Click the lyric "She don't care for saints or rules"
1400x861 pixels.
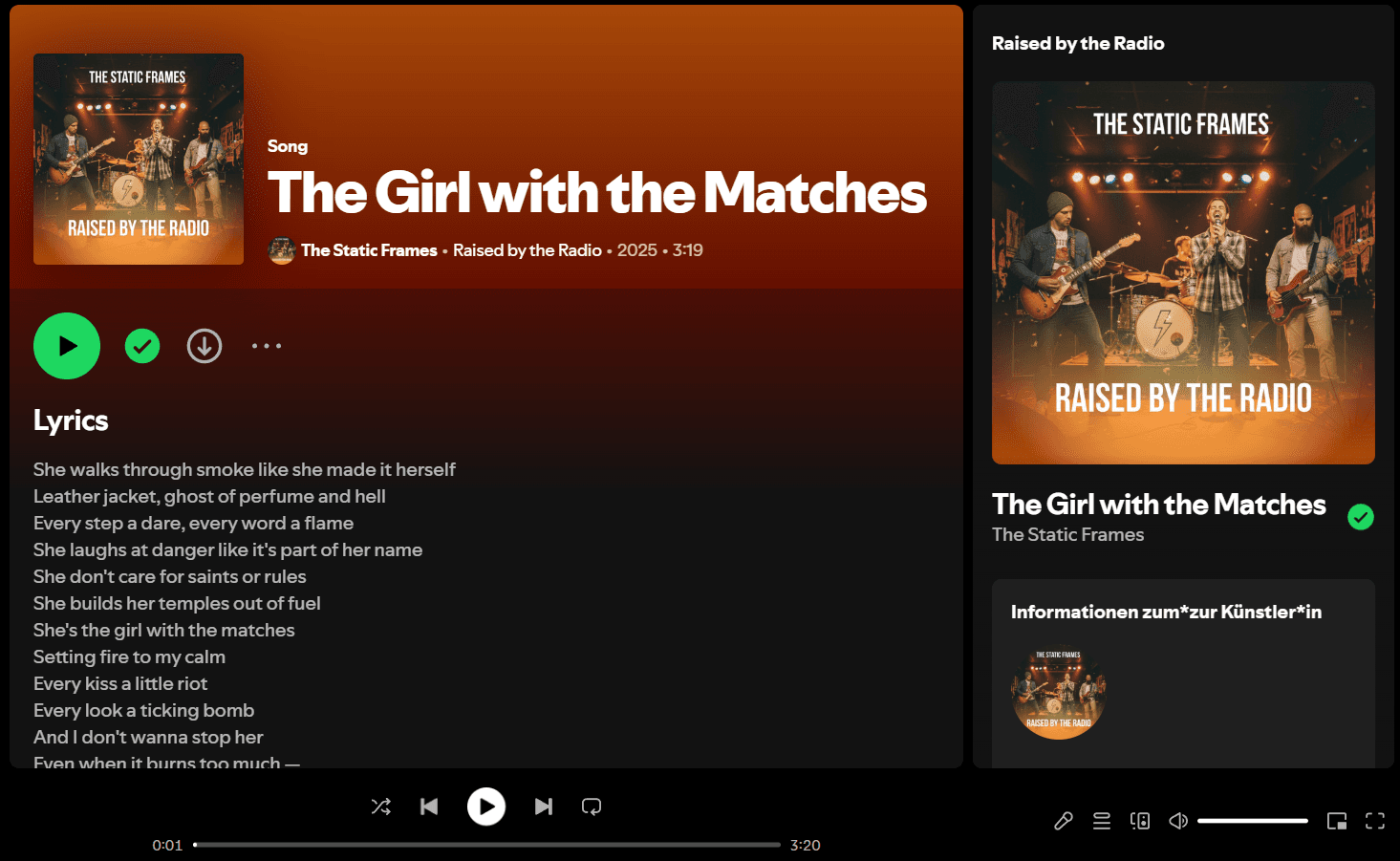coord(170,576)
